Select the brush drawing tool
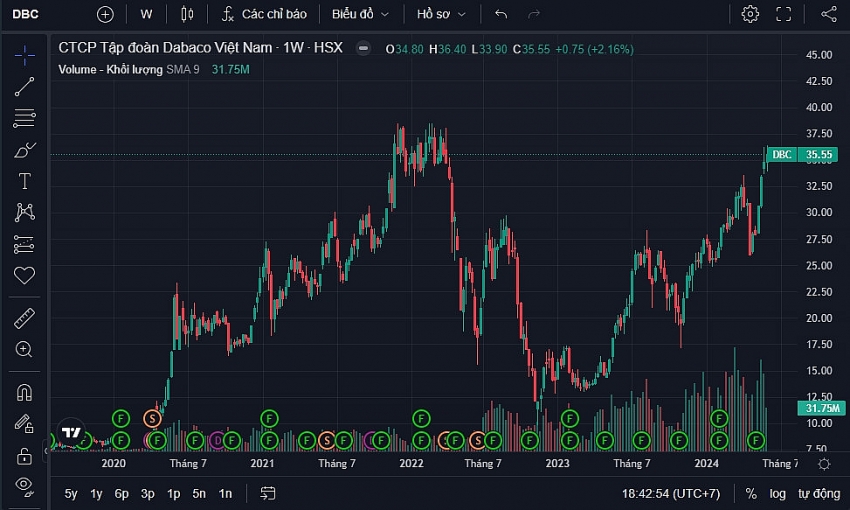Viewport: 850px width, 510px height. click(x=25, y=150)
